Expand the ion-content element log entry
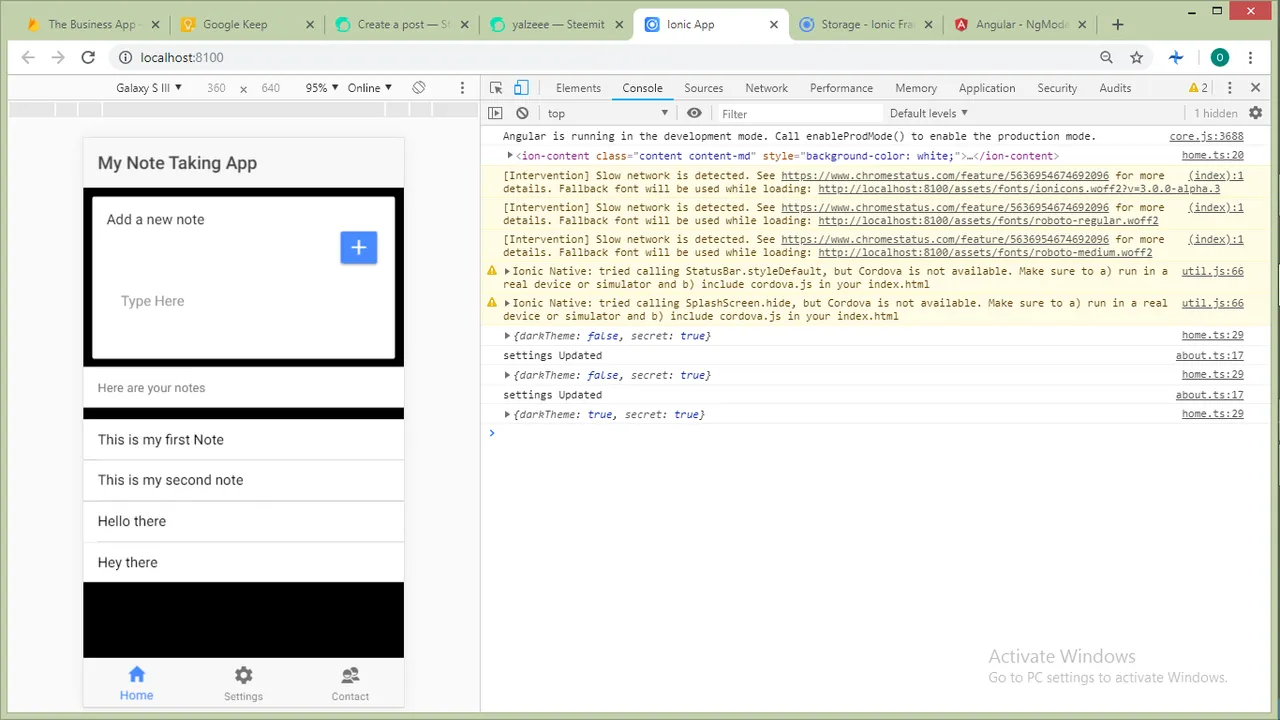 pyautogui.click(x=510, y=156)
